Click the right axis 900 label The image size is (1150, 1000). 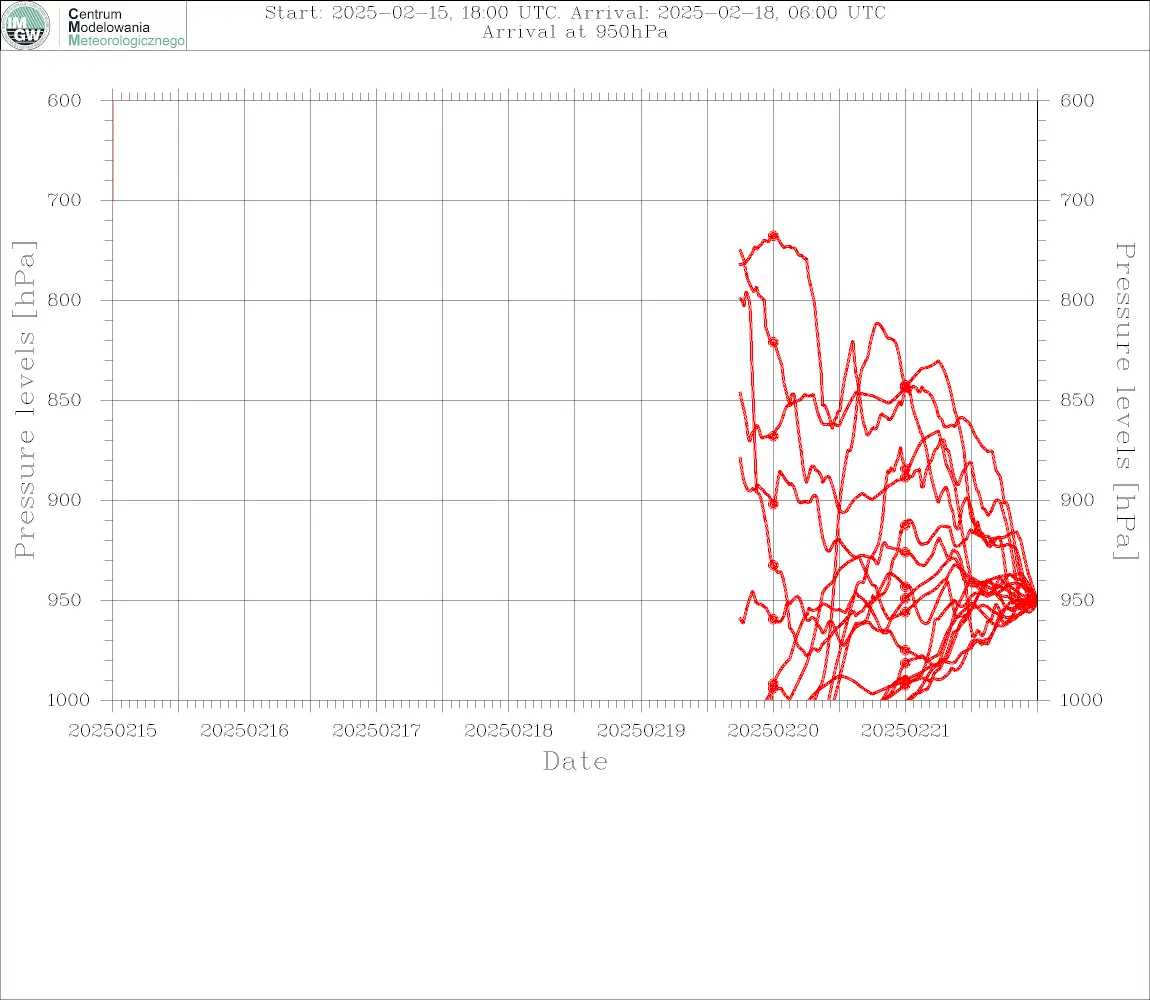[1077, 500]
